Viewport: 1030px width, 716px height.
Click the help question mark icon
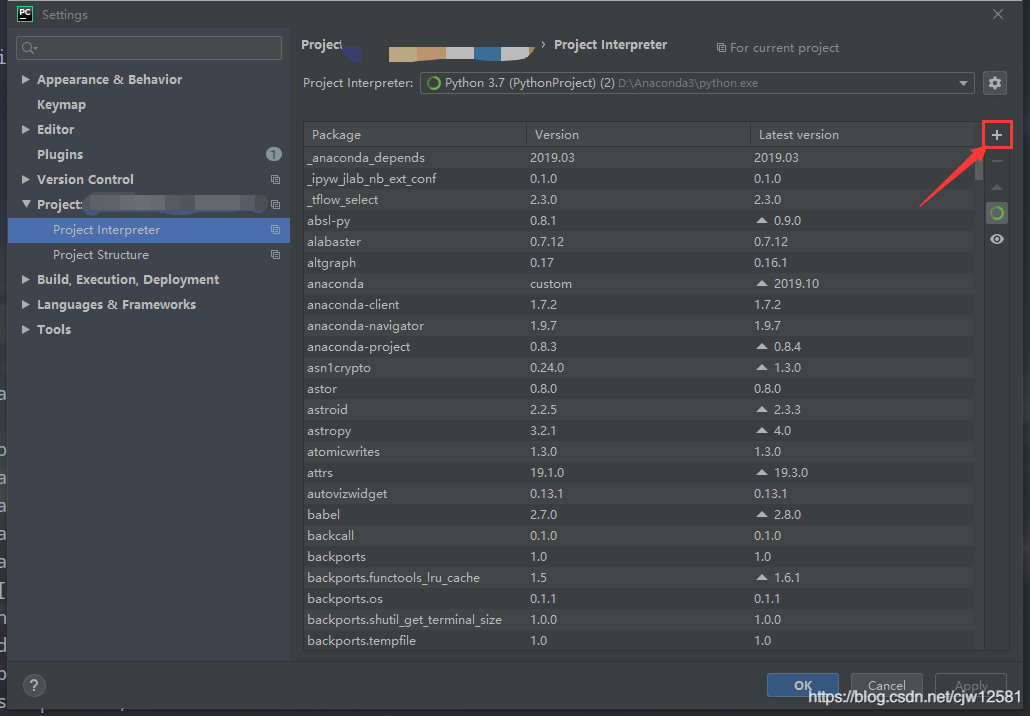pos(34,685)
